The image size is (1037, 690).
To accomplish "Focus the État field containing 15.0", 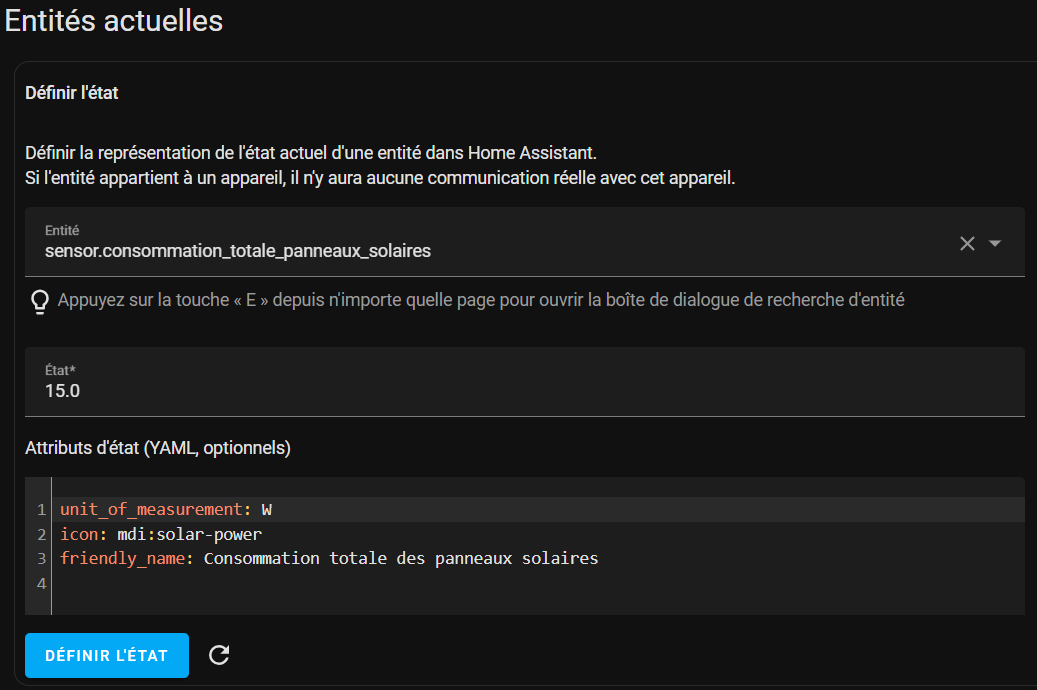I will (x=524, y=382).
